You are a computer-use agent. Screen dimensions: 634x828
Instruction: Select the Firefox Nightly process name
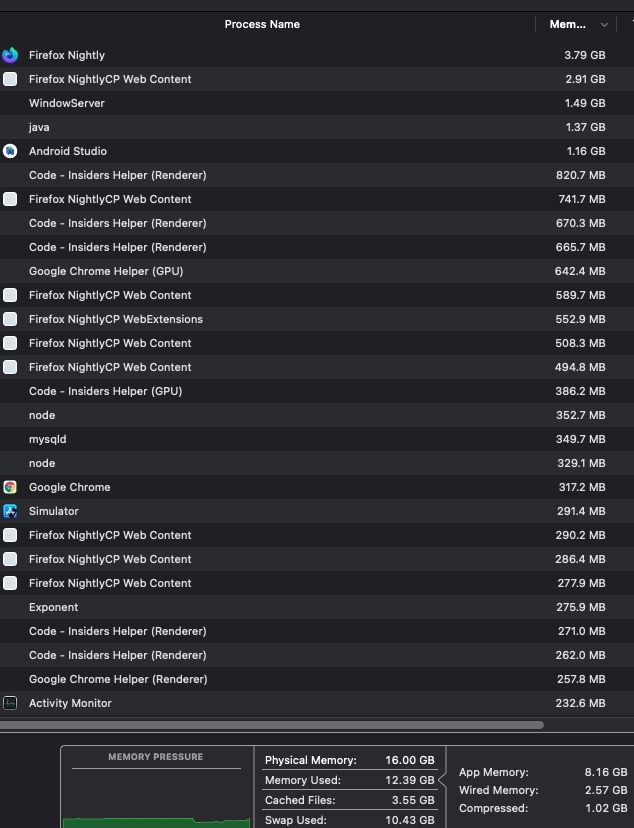67,55
